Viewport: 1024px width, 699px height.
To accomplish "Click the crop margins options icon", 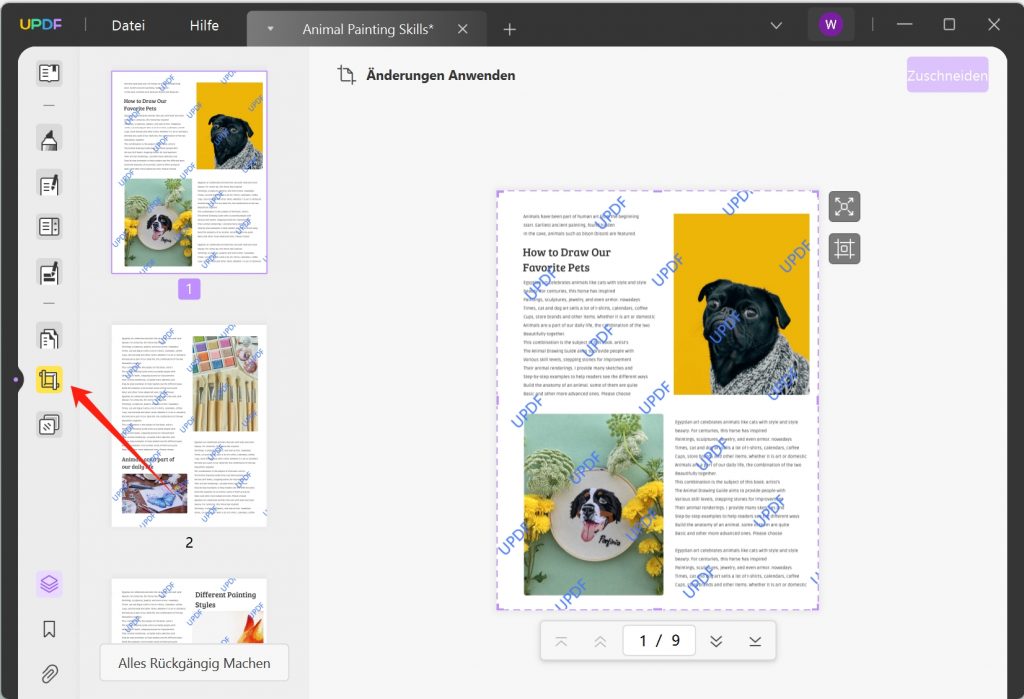I will (844, 249).
